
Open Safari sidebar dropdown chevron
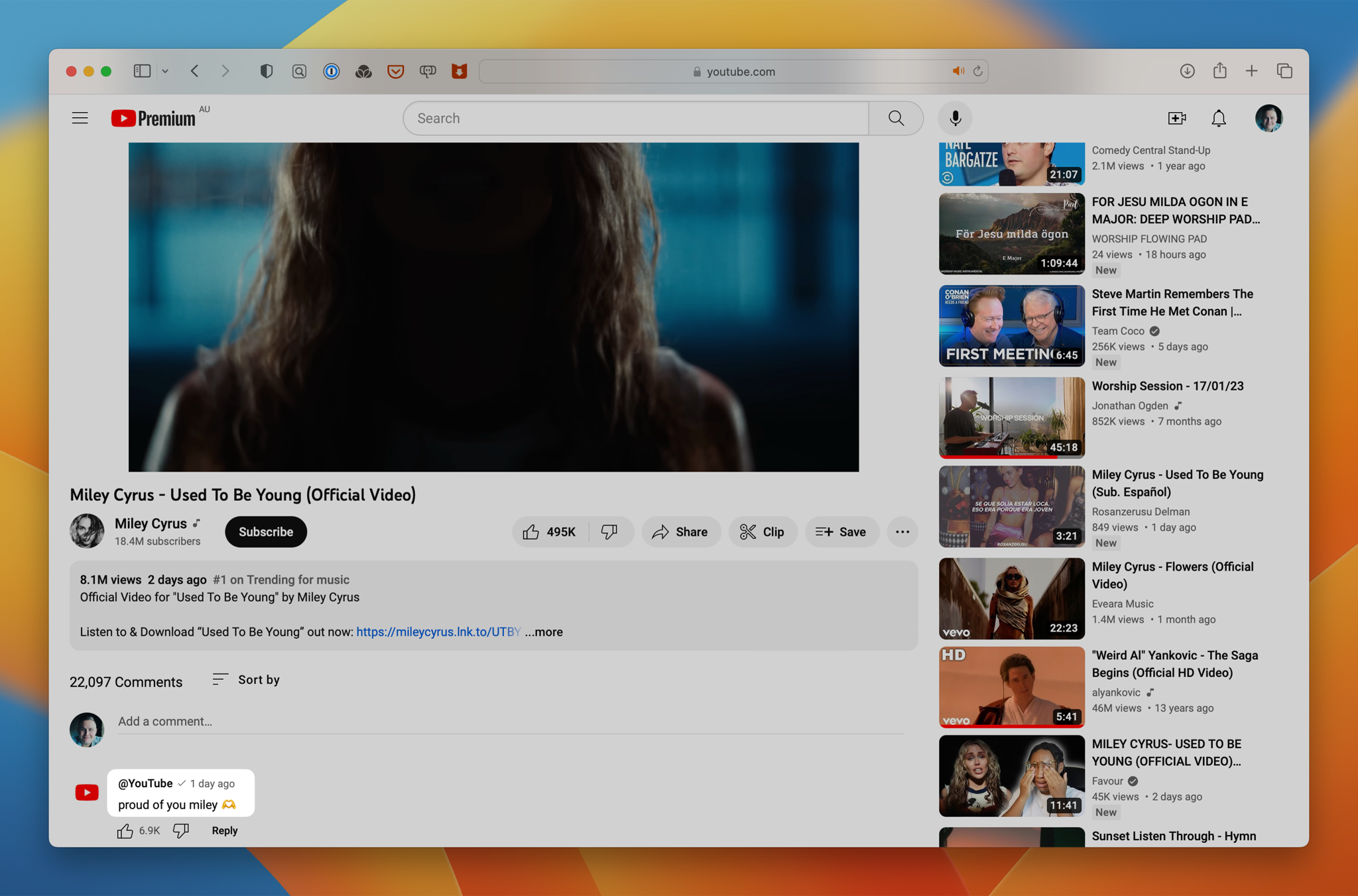165,71
